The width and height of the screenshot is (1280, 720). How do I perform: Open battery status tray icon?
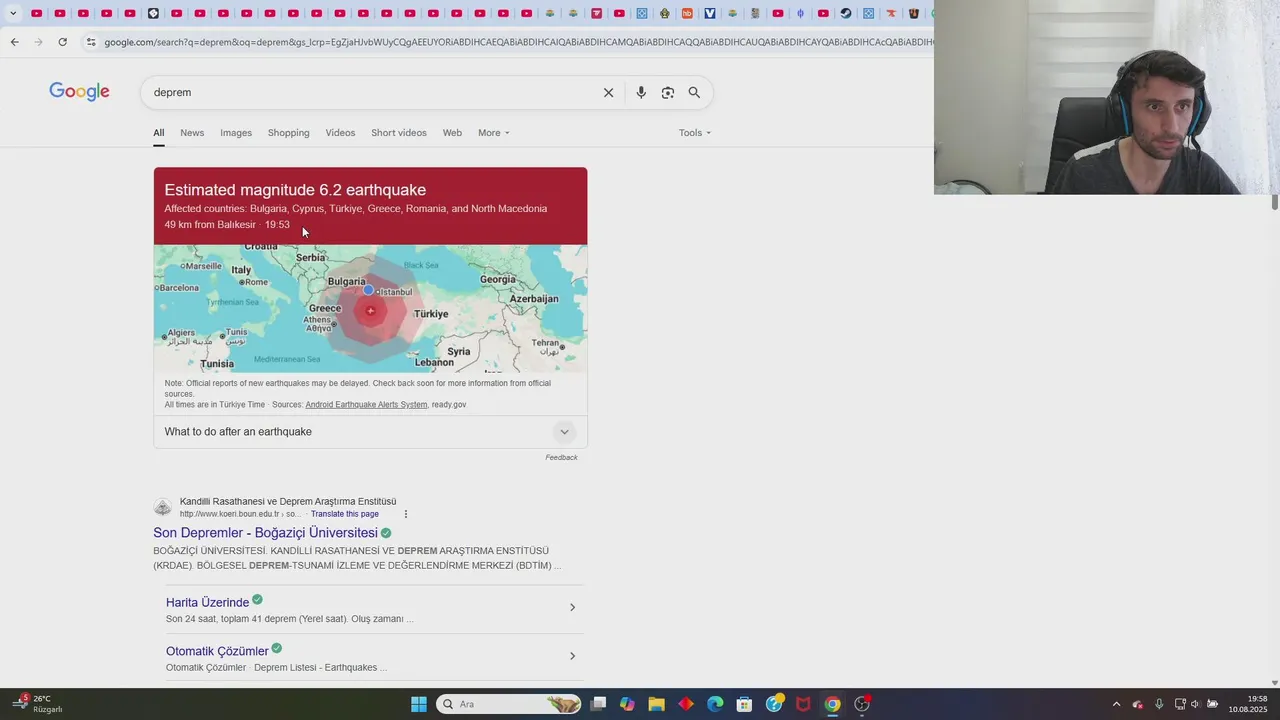(x=1212, y=704)
